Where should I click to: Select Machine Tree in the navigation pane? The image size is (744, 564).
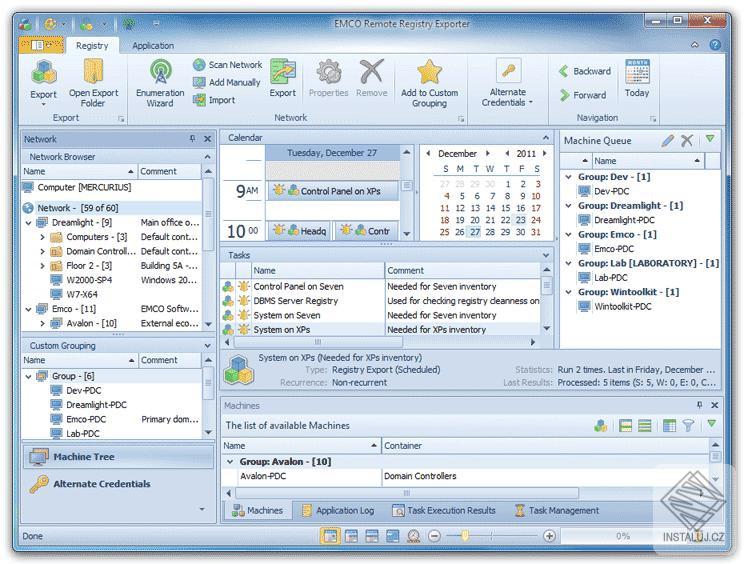pos(118,457)
